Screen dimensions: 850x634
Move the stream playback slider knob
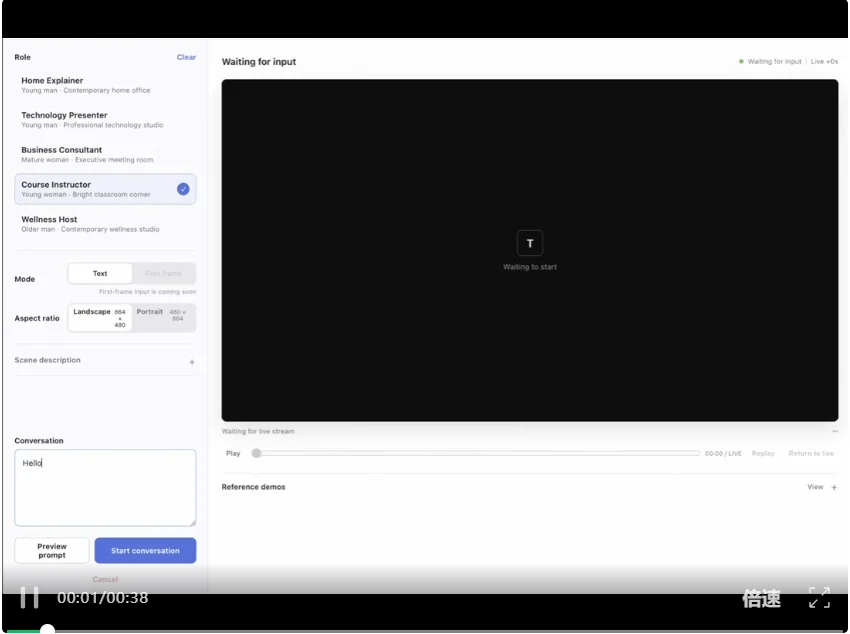tap(256, 453)
